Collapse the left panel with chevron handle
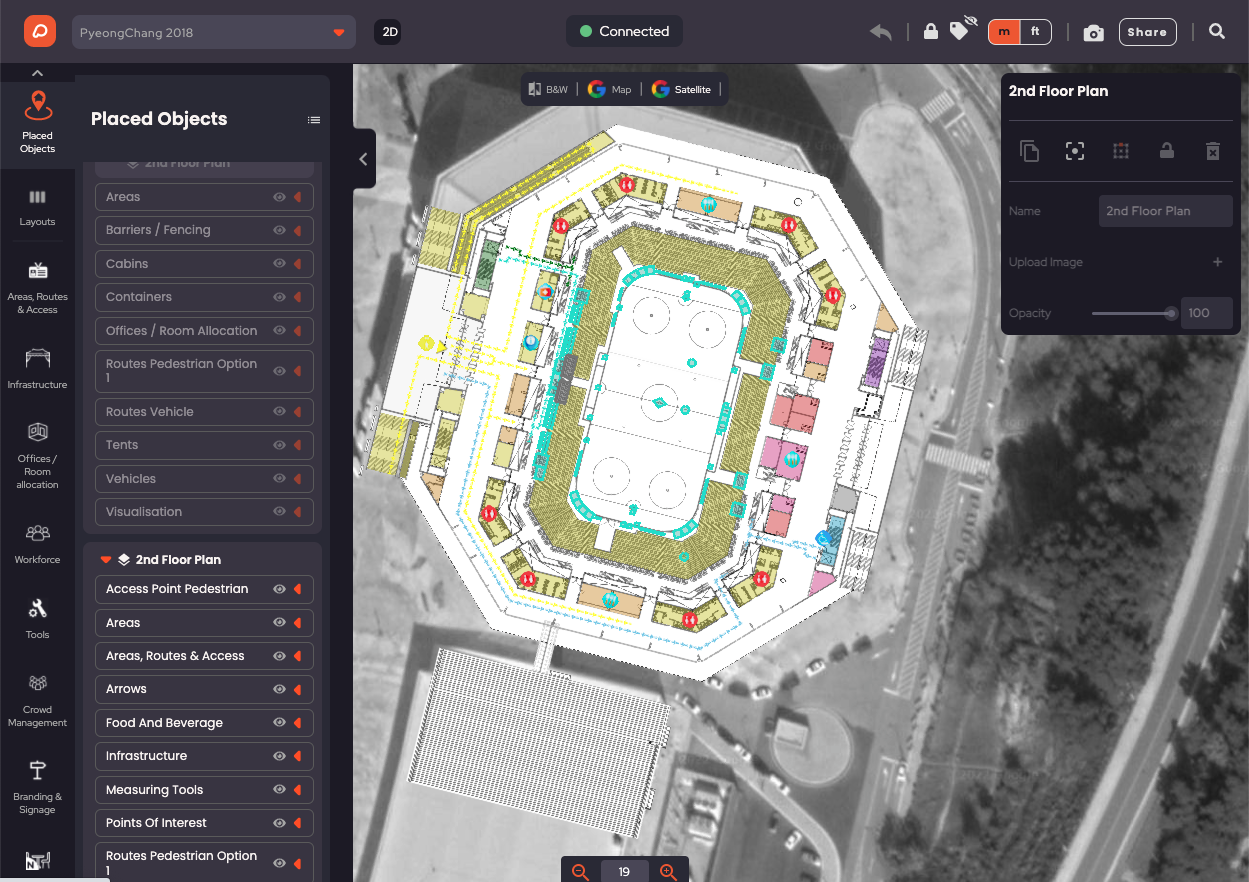The width and height of the screenshot is (1249, 882). (364, 159)
